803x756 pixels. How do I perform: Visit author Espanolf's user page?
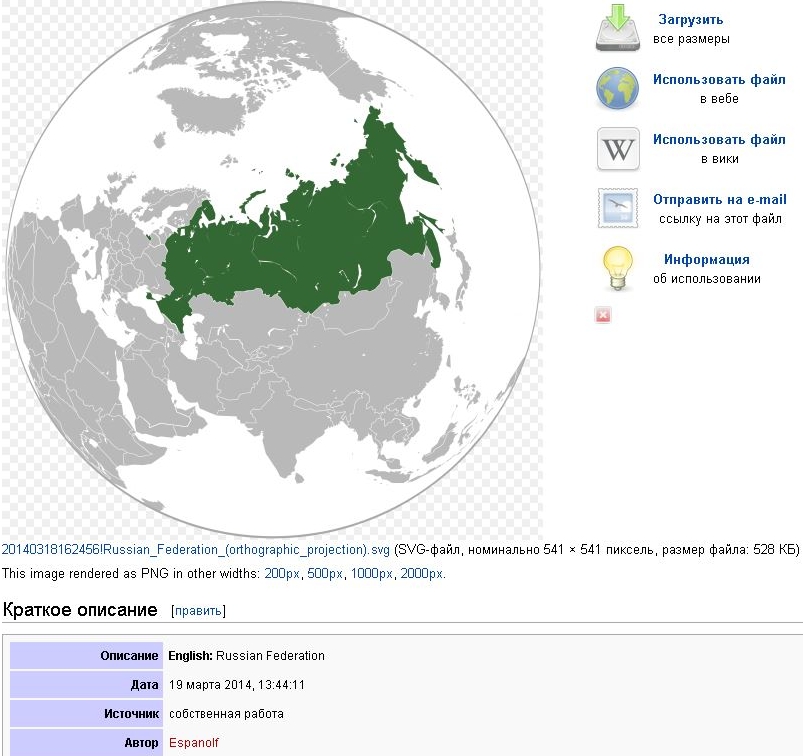click(193, 743)
